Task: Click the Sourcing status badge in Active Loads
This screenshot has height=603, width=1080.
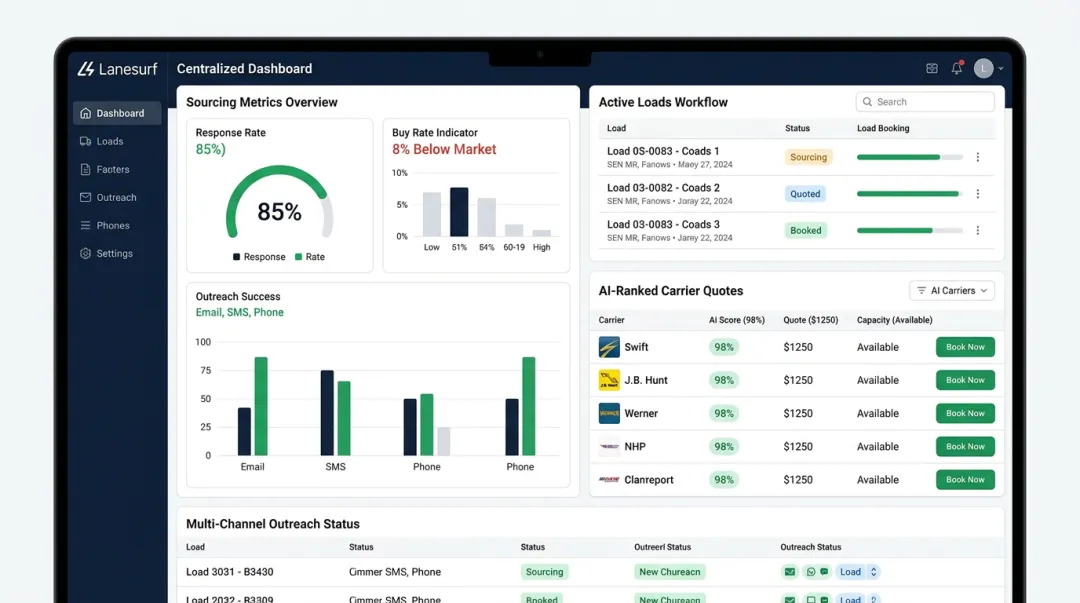Action: [x=808, y=157]
